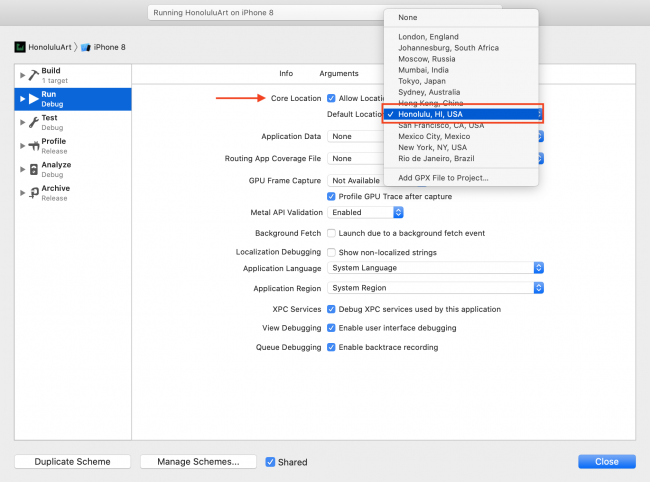Choose Moscow, Russia location
The image size is (650, 482).
(x=461, y=59)
